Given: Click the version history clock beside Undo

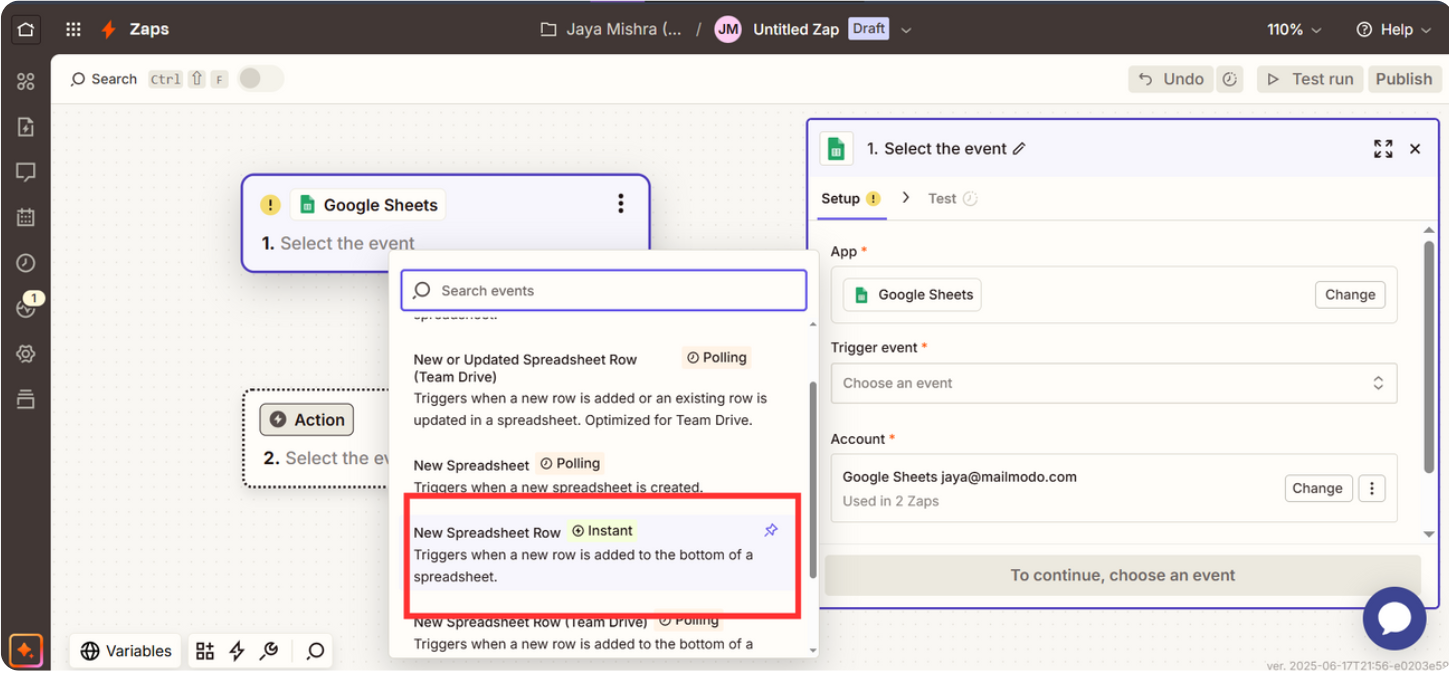Looking at the screenshot, I should click(x=1230, y=79).
